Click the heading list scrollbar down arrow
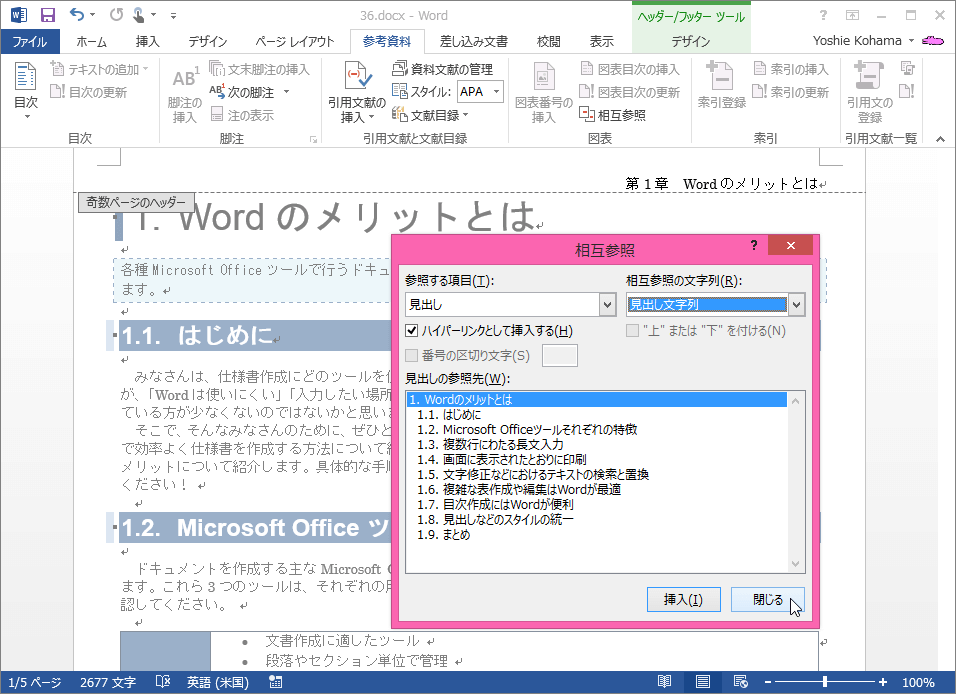956x694 pixels. (795, 564)
